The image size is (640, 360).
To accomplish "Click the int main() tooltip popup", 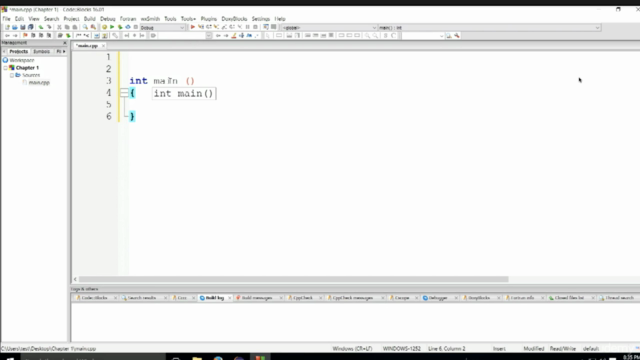I will click(184, 93).
